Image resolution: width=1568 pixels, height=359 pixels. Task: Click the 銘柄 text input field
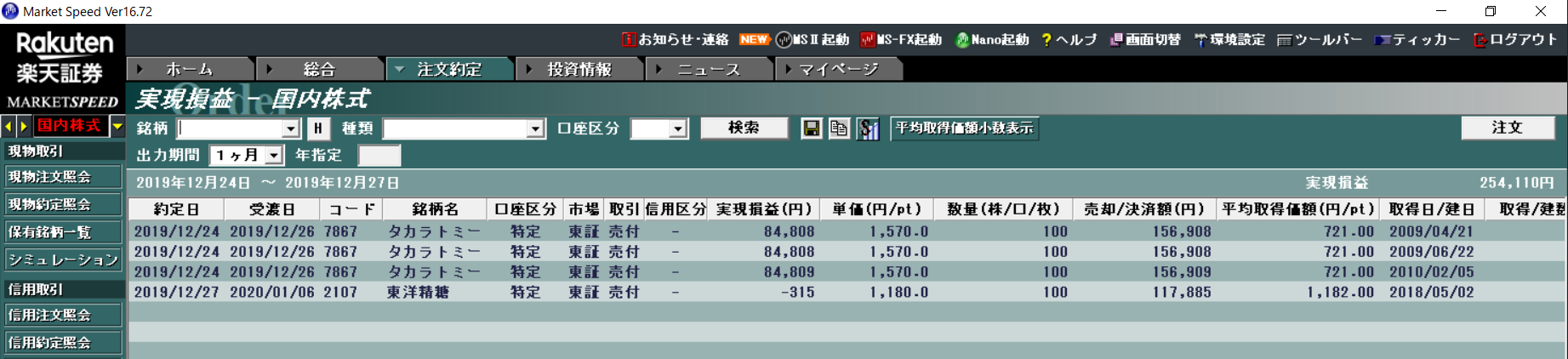(x=230, y=128)
